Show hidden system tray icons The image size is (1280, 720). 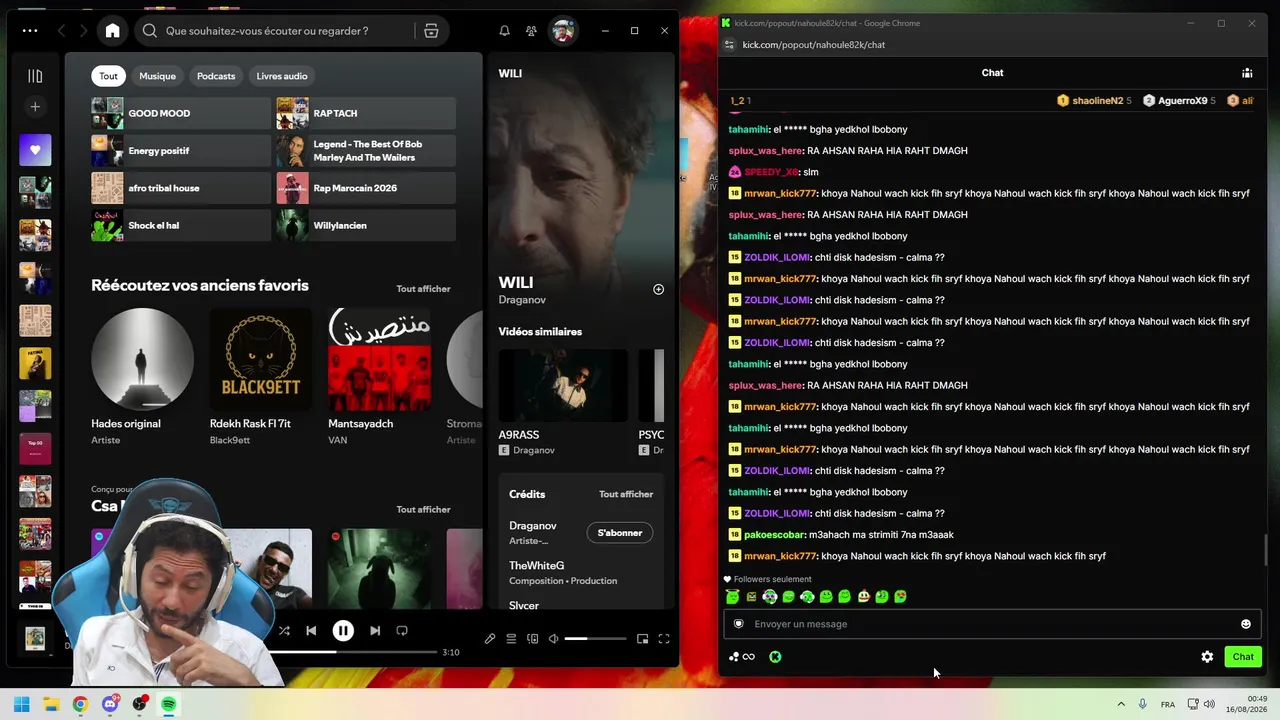click(1121, 705)
